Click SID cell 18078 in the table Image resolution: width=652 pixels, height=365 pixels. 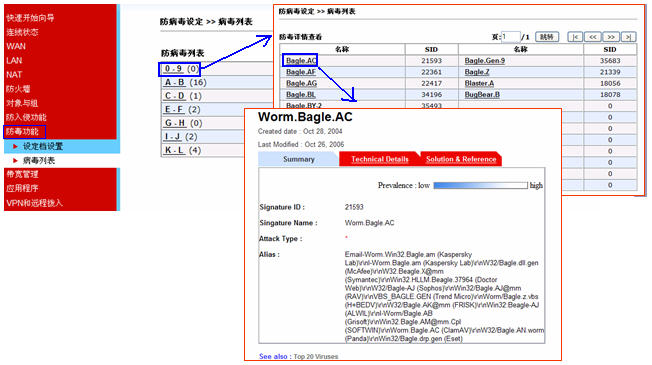point(610,94)
